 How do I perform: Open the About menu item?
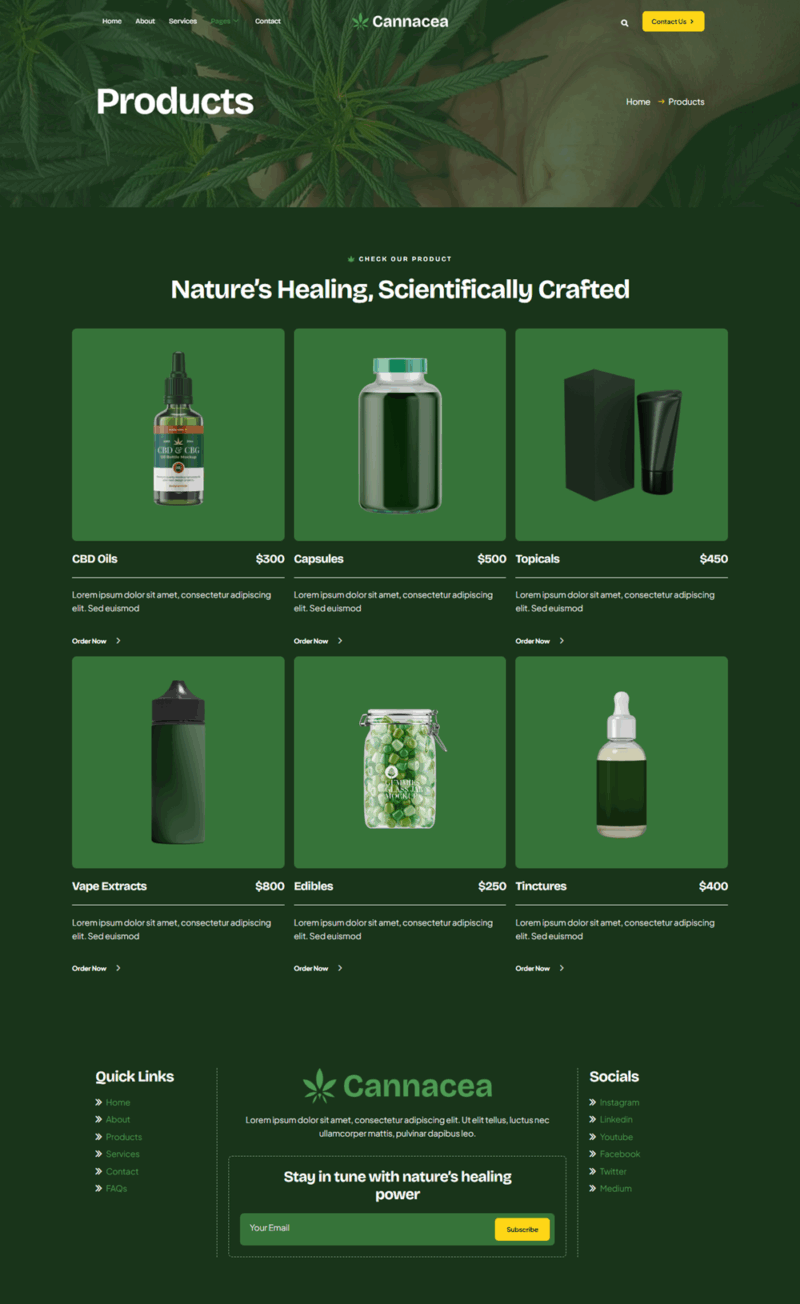tap(145, 21)
